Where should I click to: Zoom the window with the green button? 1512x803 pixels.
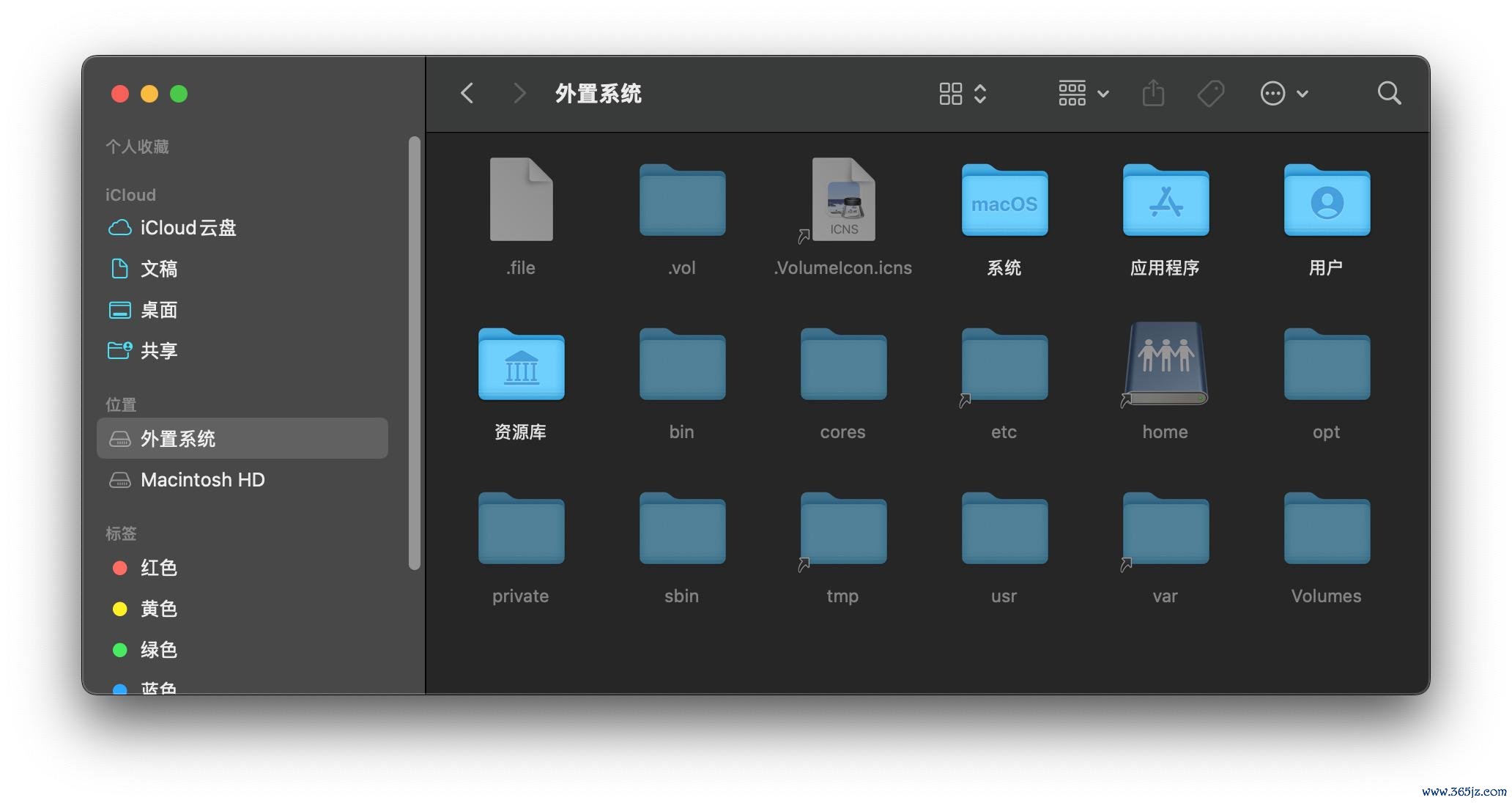pyautogui.click(x=179, y=94)
